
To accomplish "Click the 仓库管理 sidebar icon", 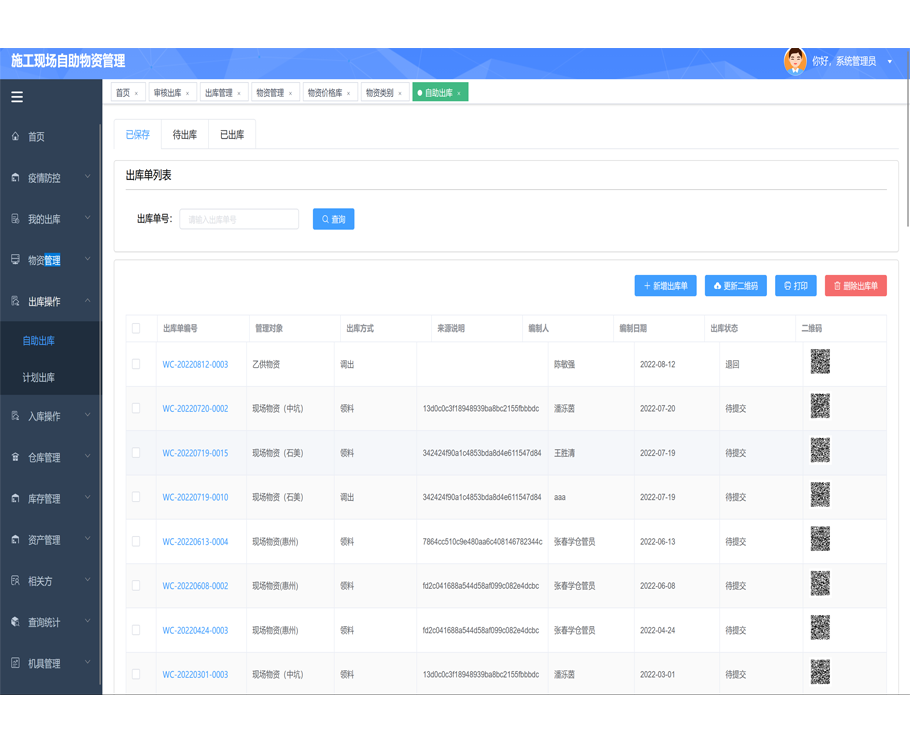I will coord(15,458).
